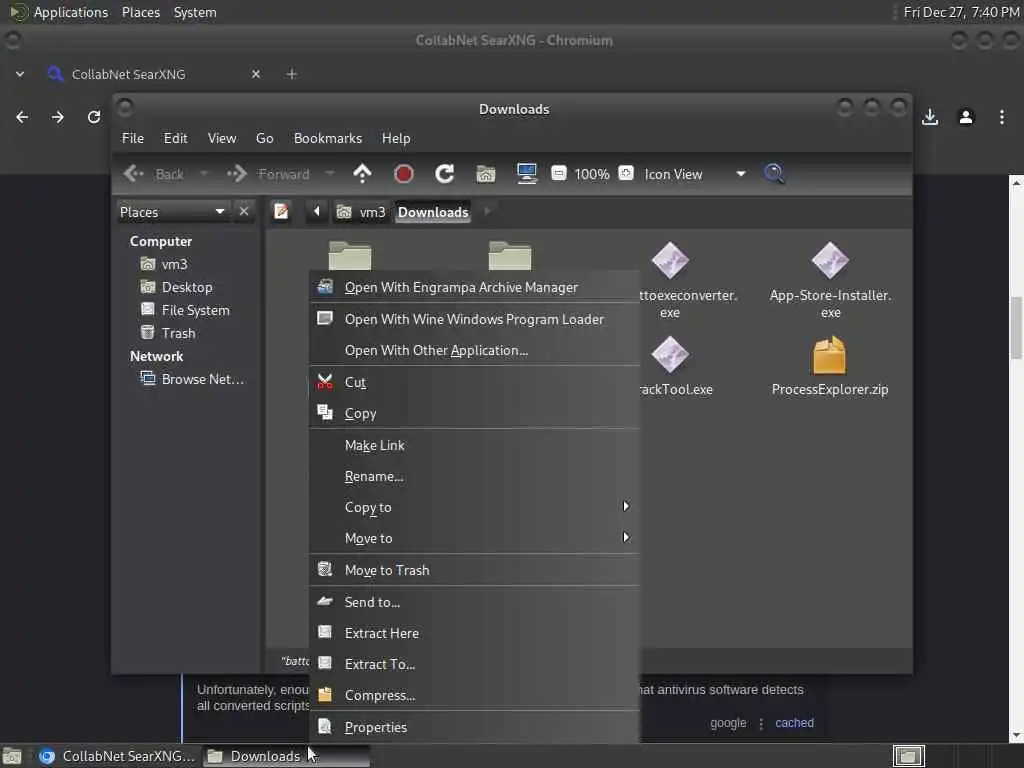Viewport: 1024px width, 768px height.
Task: Click the cached link in Chromium
Action: pyautogui.click(x=794, y=723)
